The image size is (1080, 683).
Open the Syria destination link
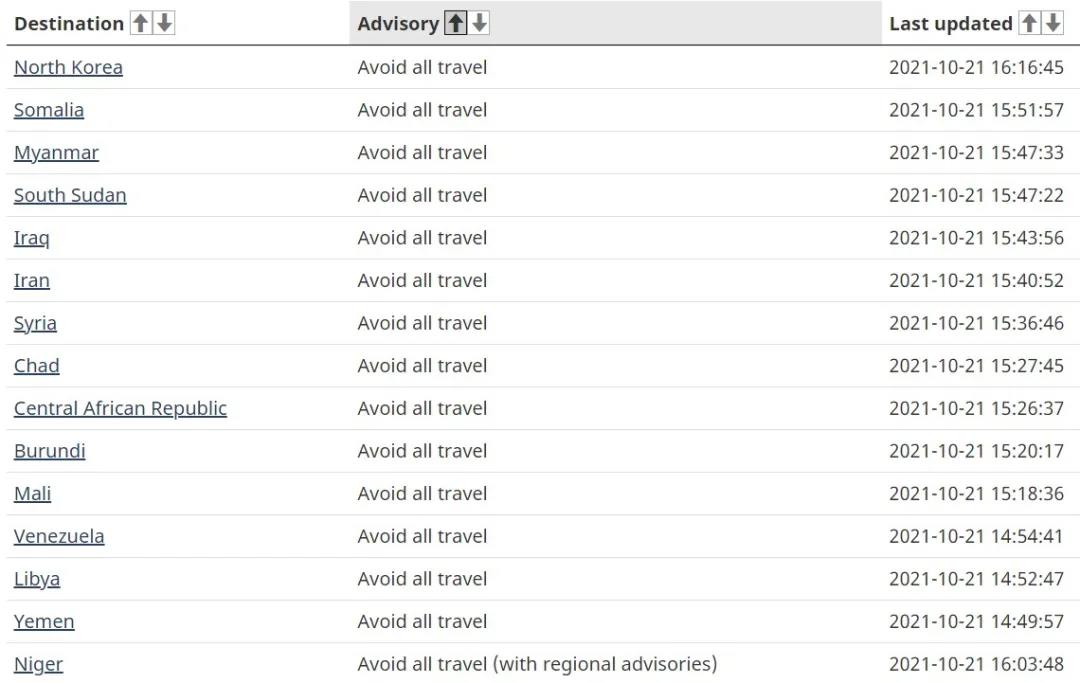35,324
